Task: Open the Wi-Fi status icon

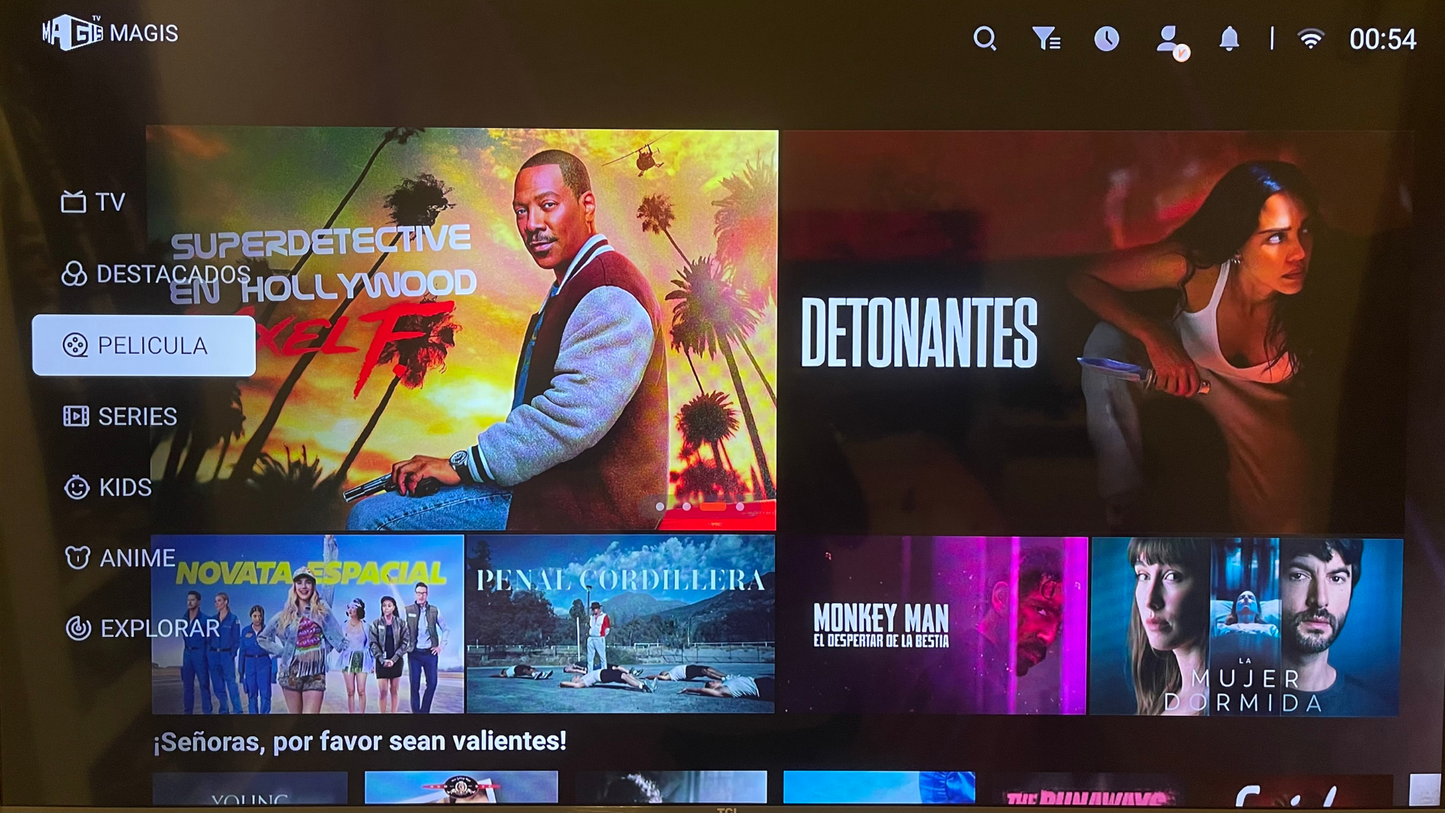Action: [x=1310, y=39]
